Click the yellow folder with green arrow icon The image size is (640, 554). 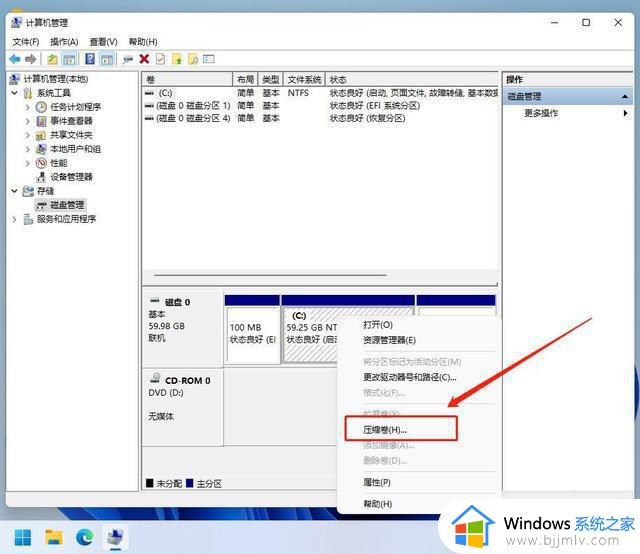(177, 59)
